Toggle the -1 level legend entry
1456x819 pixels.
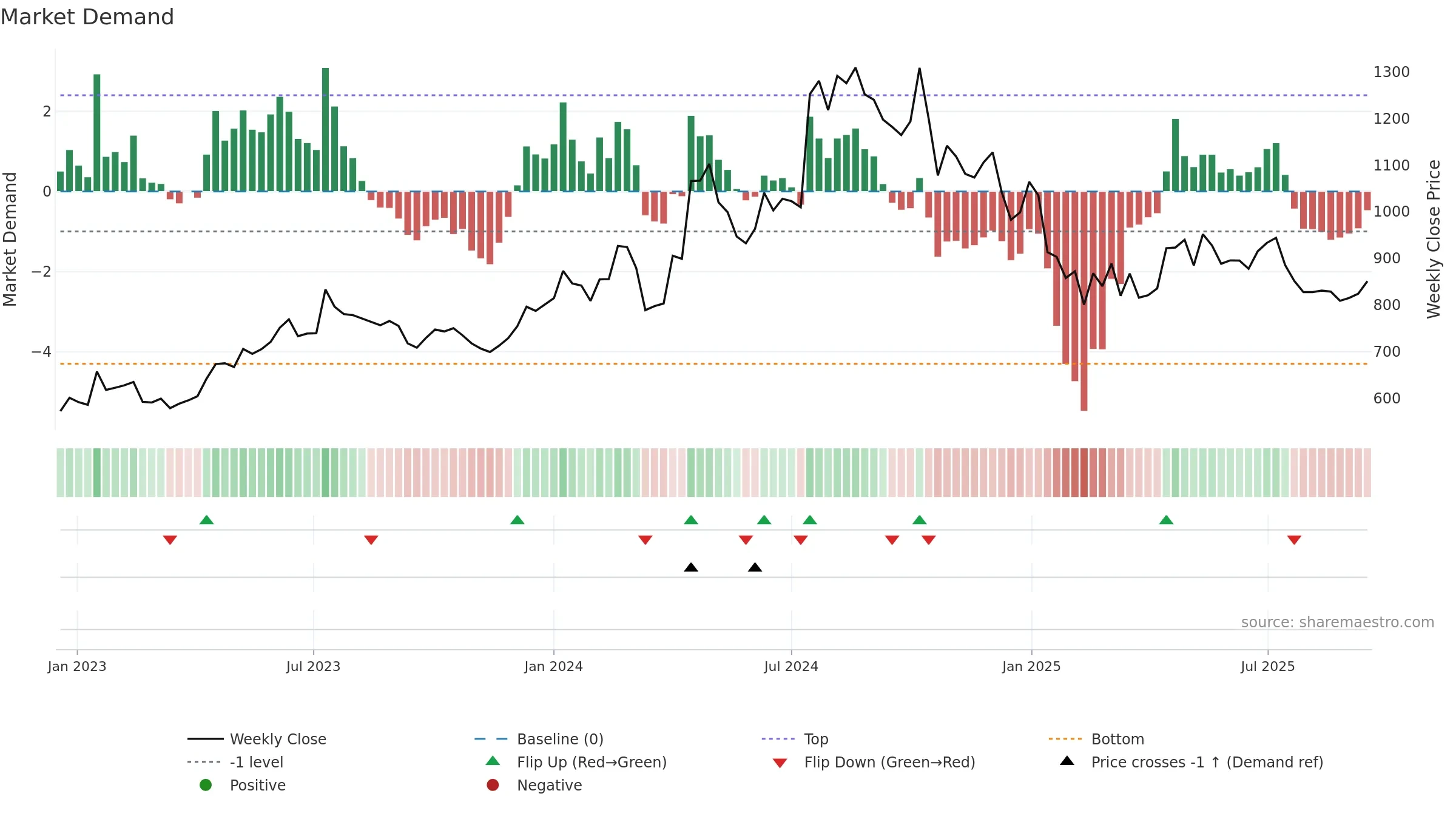(x=235, y=762)
